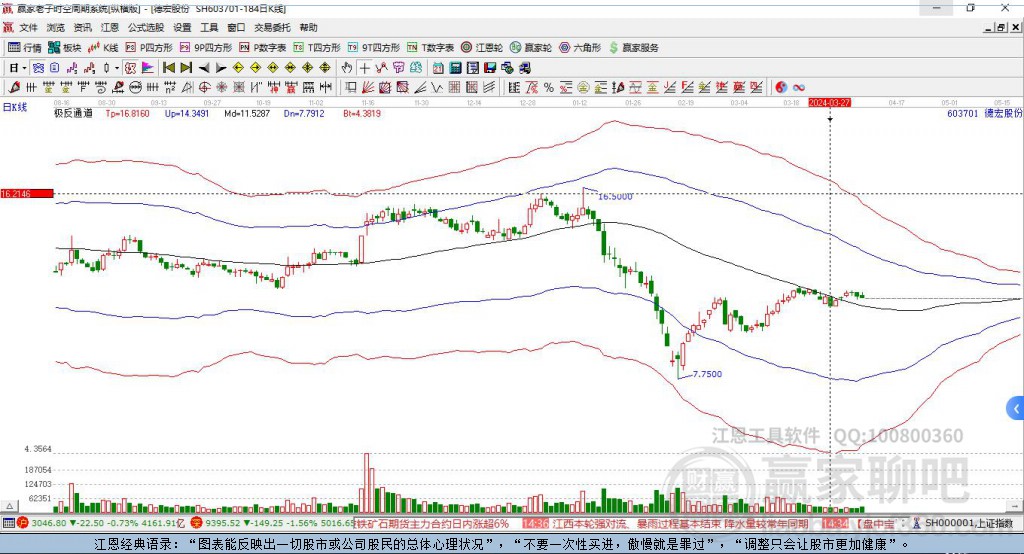Jump to first bar with skip-to-start icon
The width and height of the screenshot is (1024, 554).
click(168, 68)
